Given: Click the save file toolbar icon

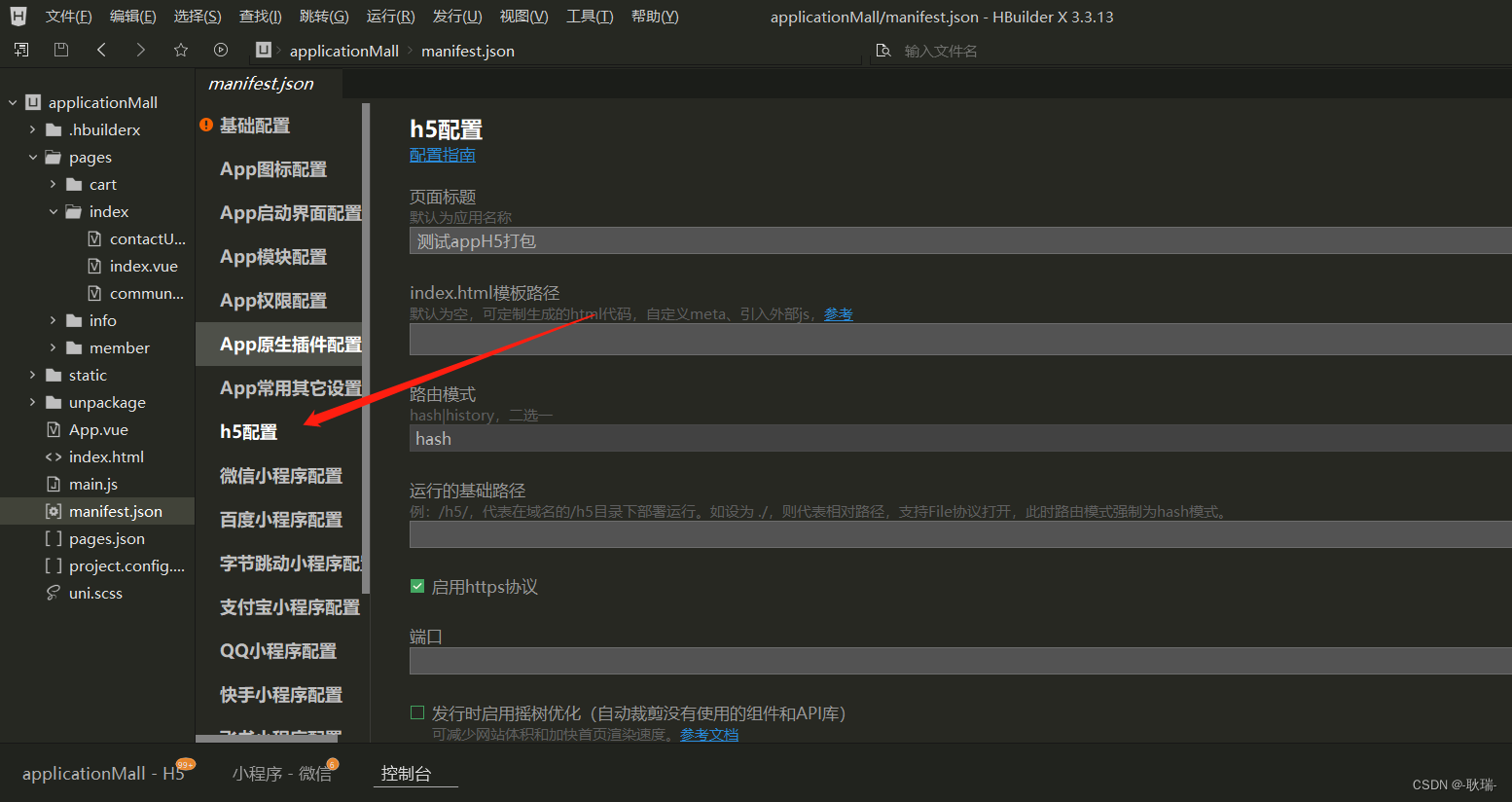Looking at the screenshot, I should pyautogui.click(x=61, y=50).
